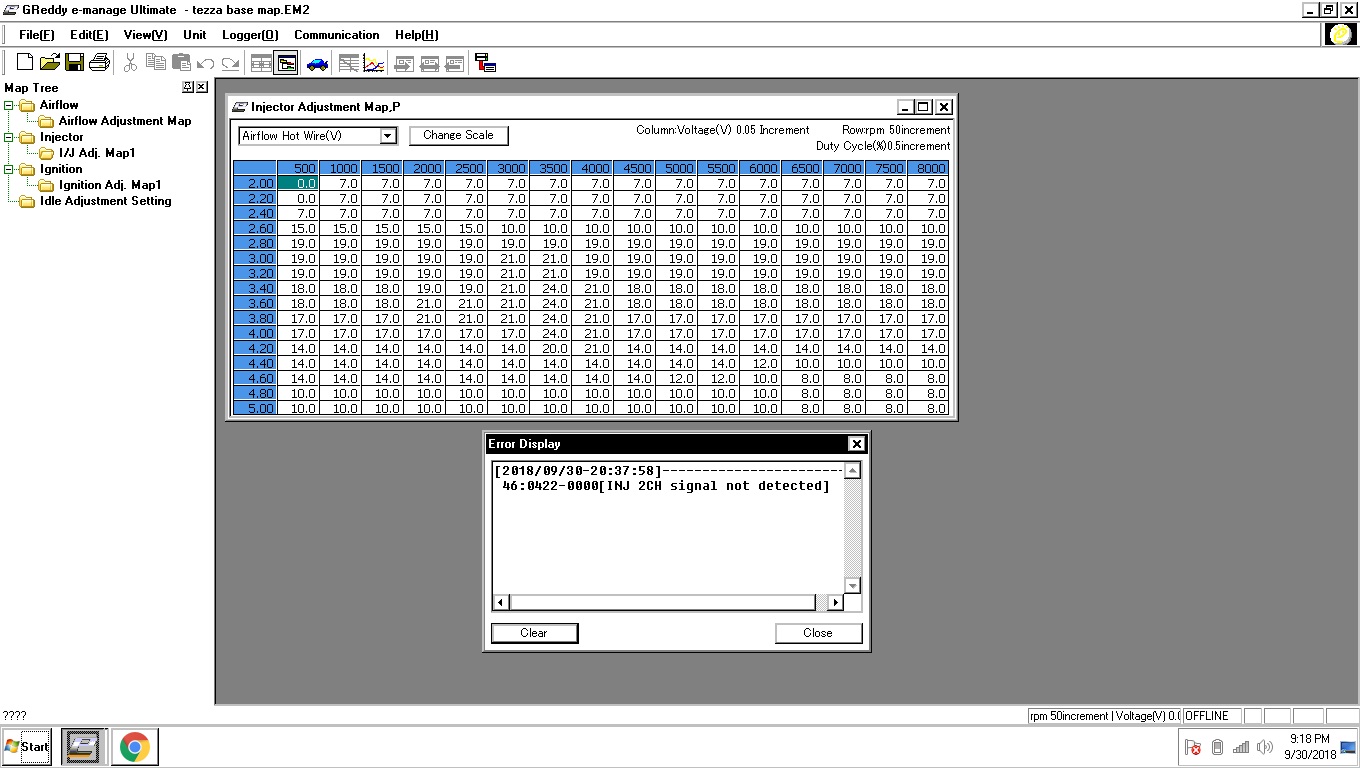Toggle the Map Tree panel toolbar icon

click(x=286, y=63)
